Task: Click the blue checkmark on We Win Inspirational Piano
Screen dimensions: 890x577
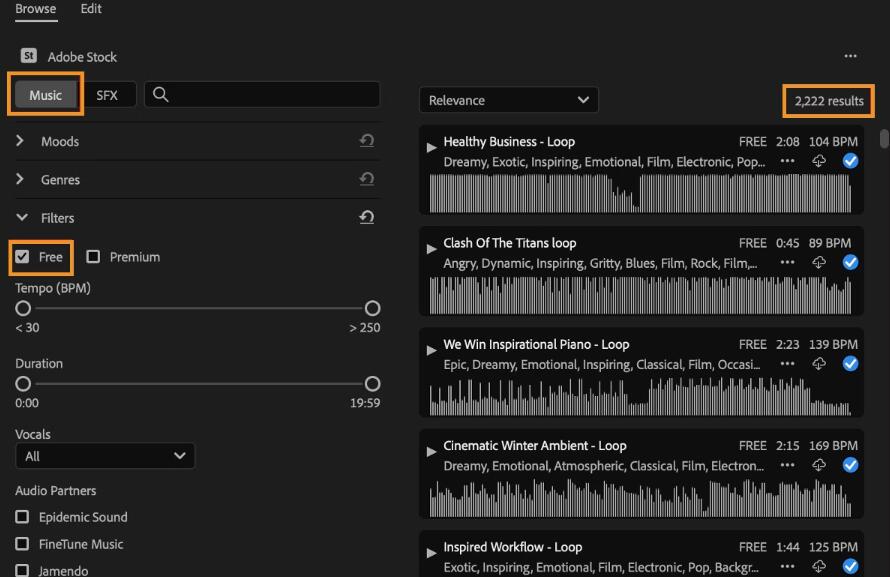Action: point(850,364)
